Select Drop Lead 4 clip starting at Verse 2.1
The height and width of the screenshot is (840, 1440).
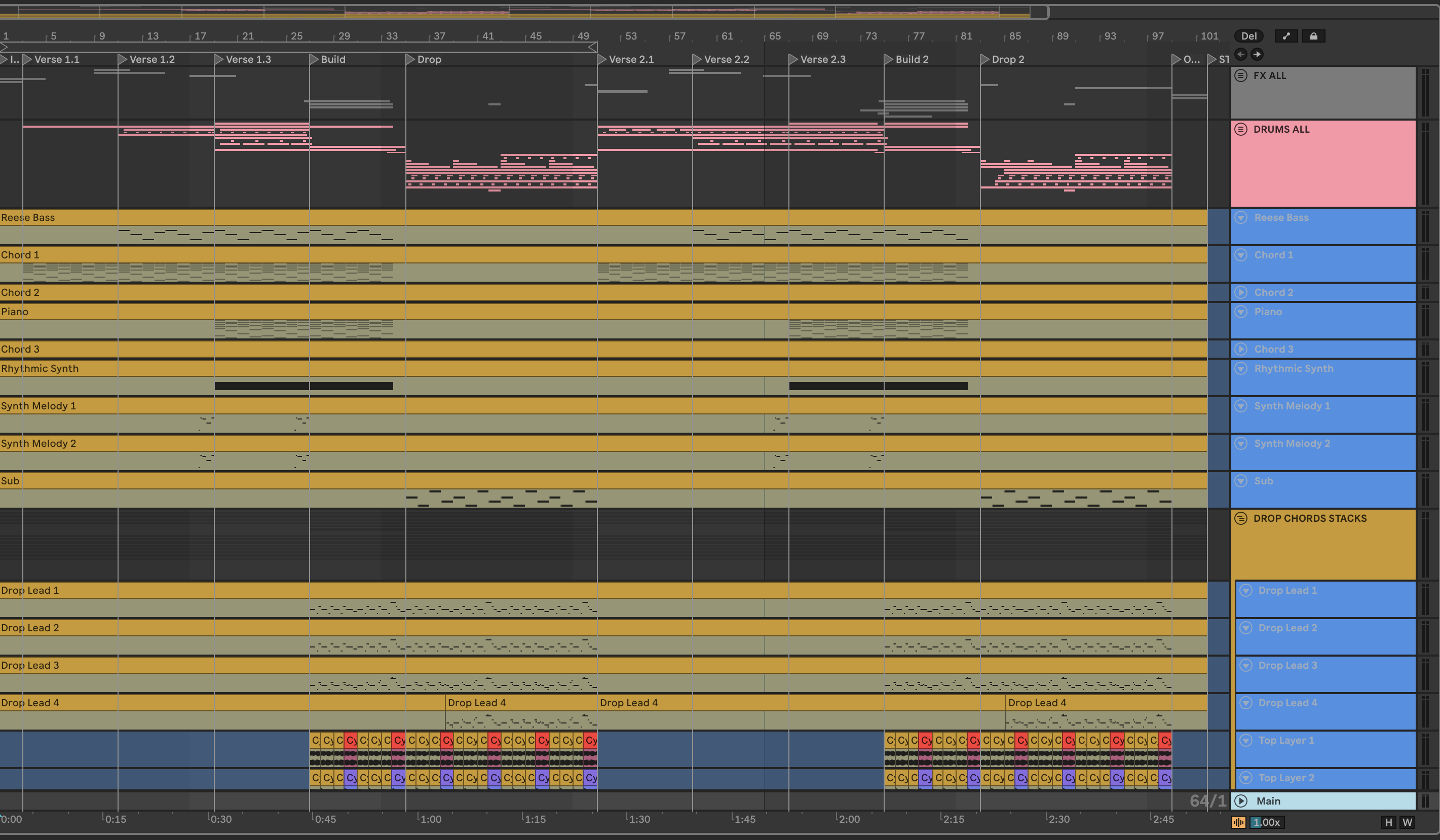(x=801, y=702)
